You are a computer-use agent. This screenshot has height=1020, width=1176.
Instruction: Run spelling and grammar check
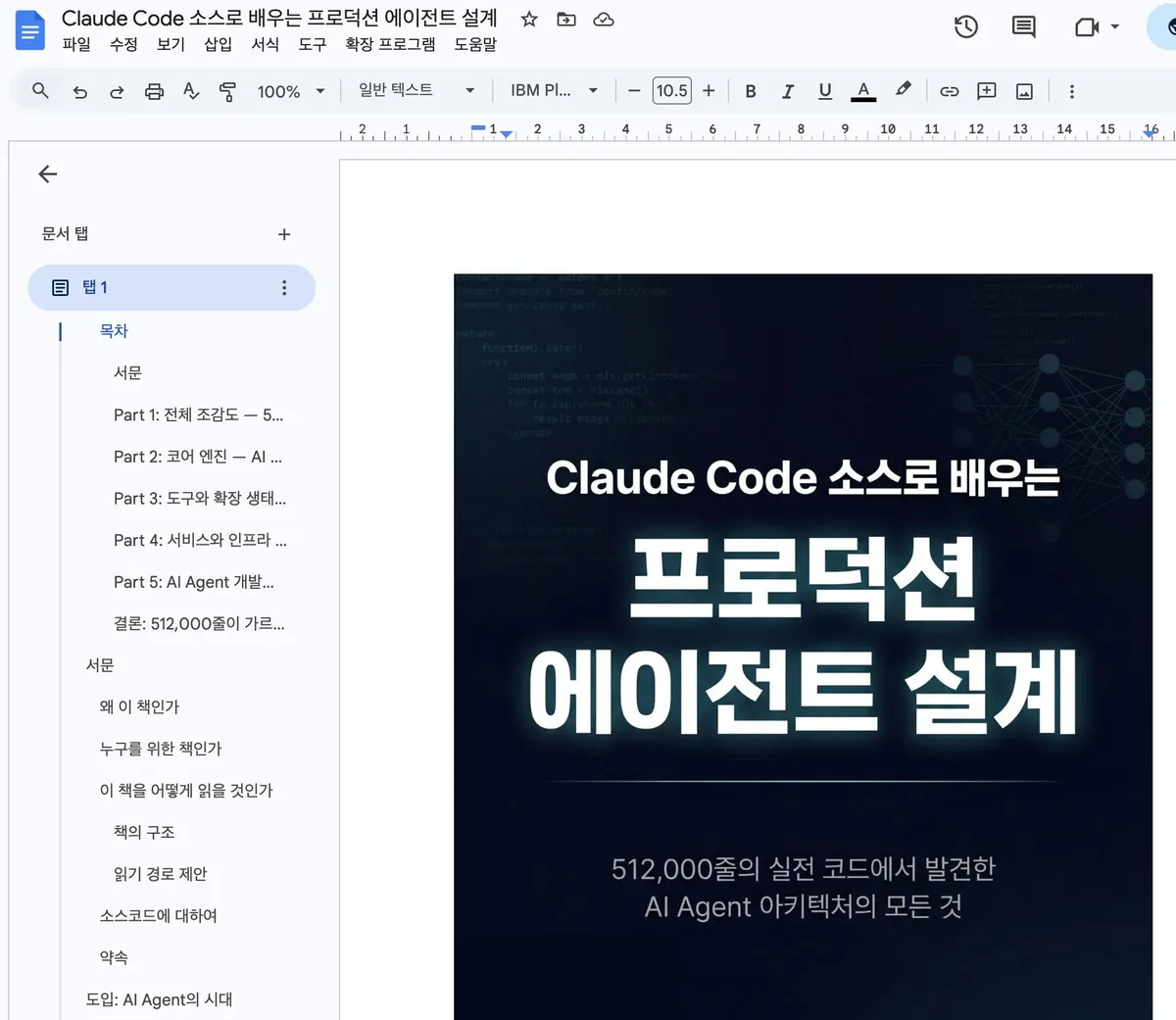point(191,91)
